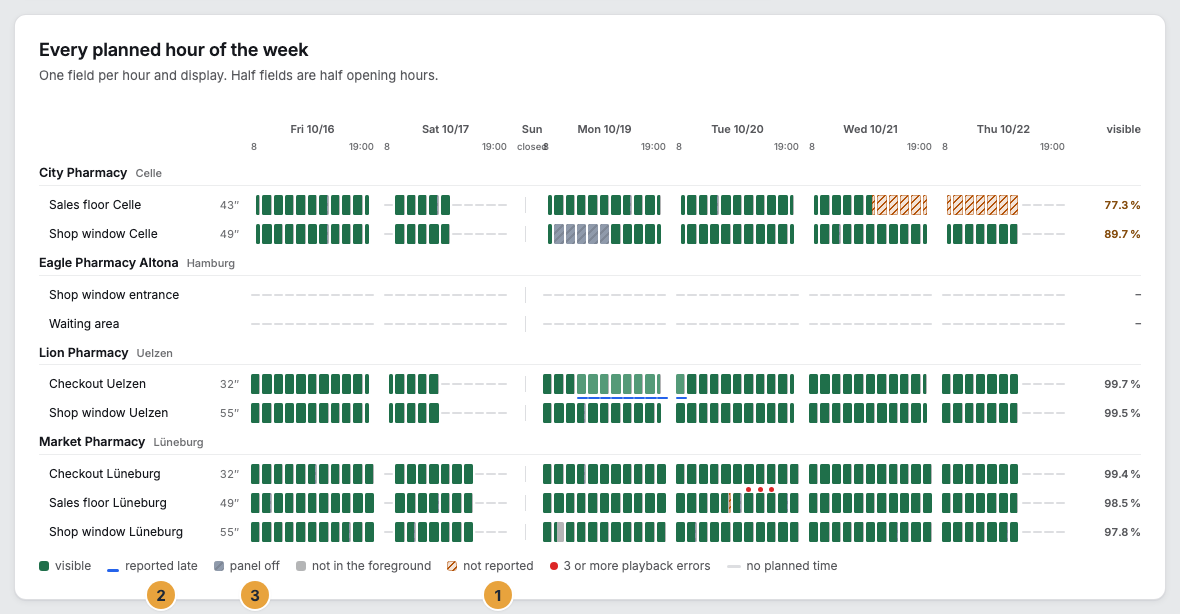Select the 'Shop window entrance' display row
The height and width of the screenshot is (614, 1180).
[x=590, y=295]
